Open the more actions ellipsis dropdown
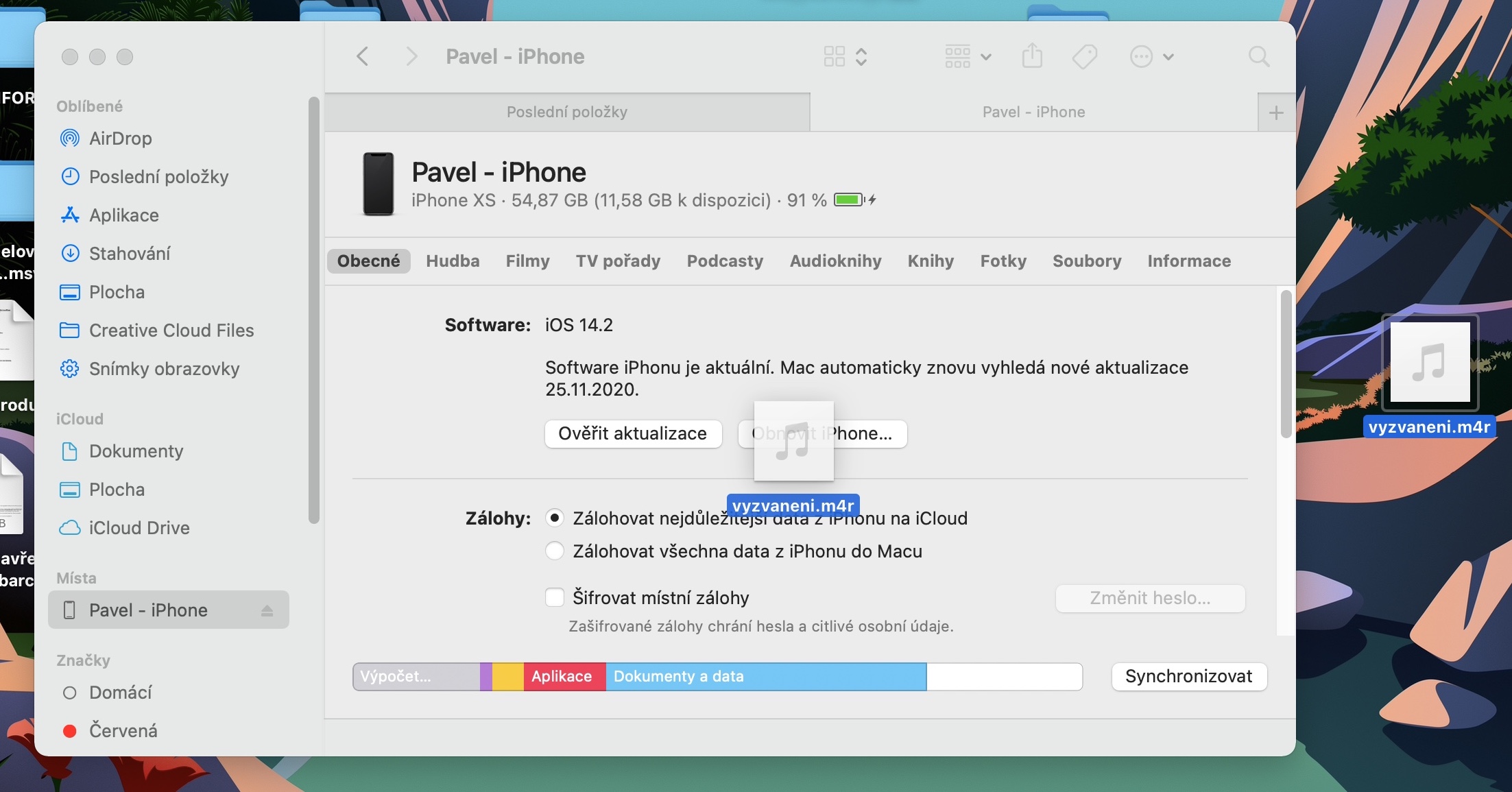Image resolution: width=1512 pixels, height=792 pixels. click(x=1151, y=56)
